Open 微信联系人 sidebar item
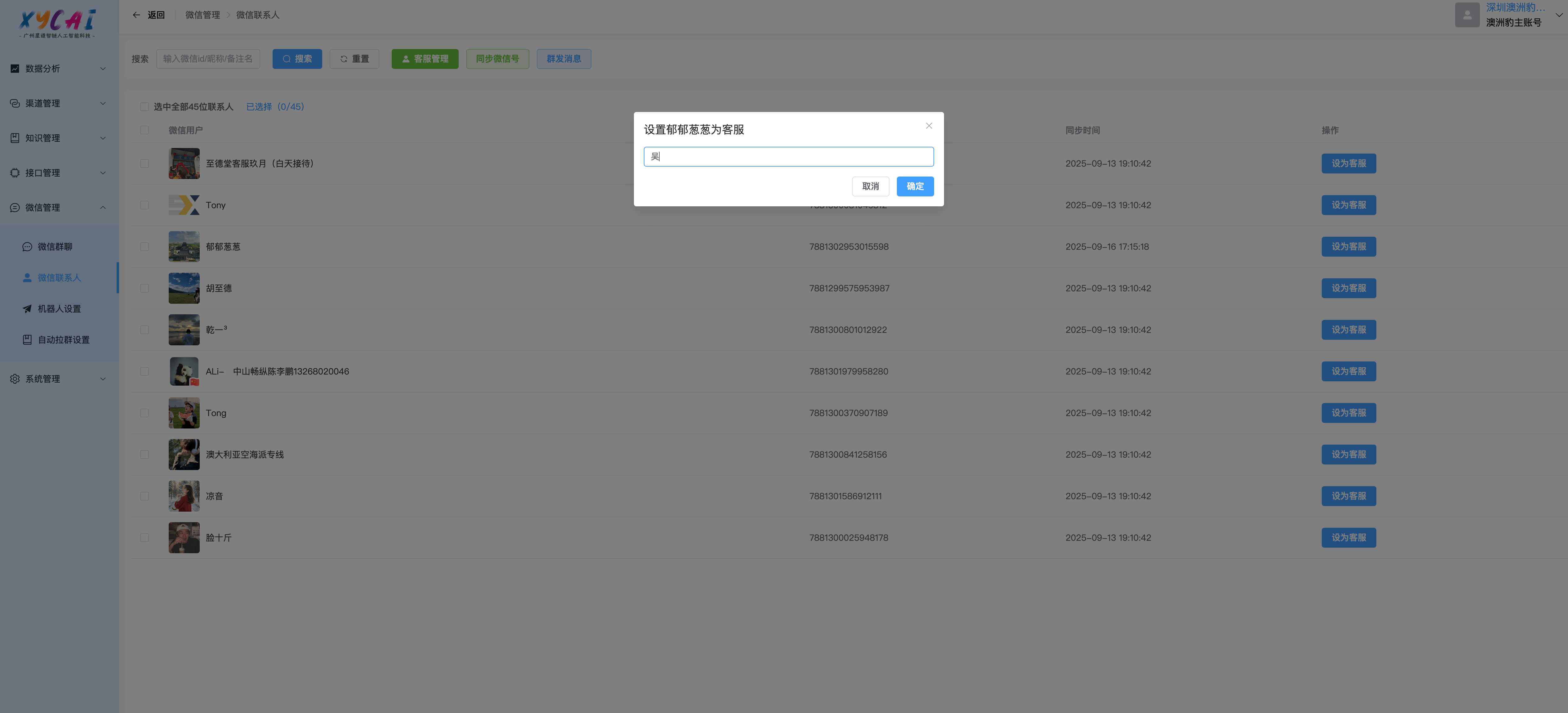The height and width of the screenshot is (713, 1568). [59, 278]
